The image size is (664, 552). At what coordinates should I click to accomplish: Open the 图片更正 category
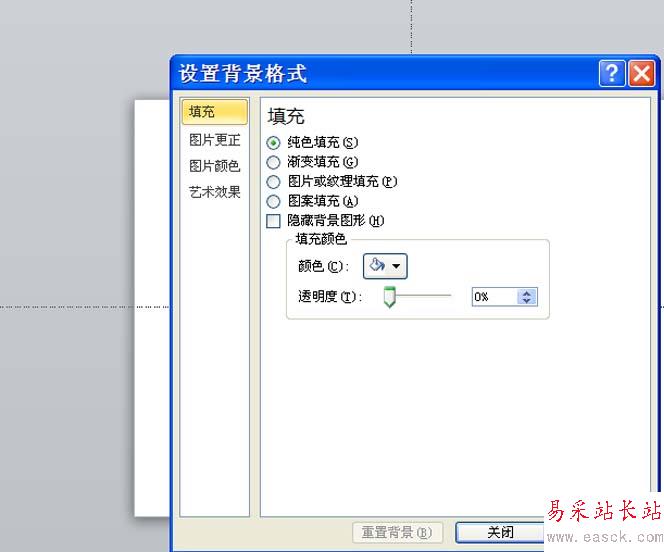pos(215,140)
